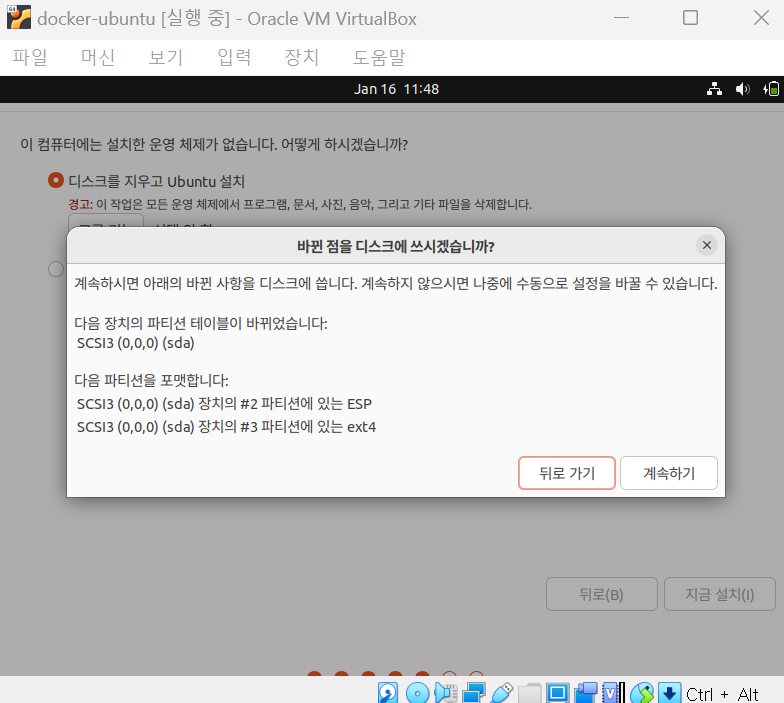Open the 입력 menu
This screenshot has height=703, width=784.
pos(234,57)
